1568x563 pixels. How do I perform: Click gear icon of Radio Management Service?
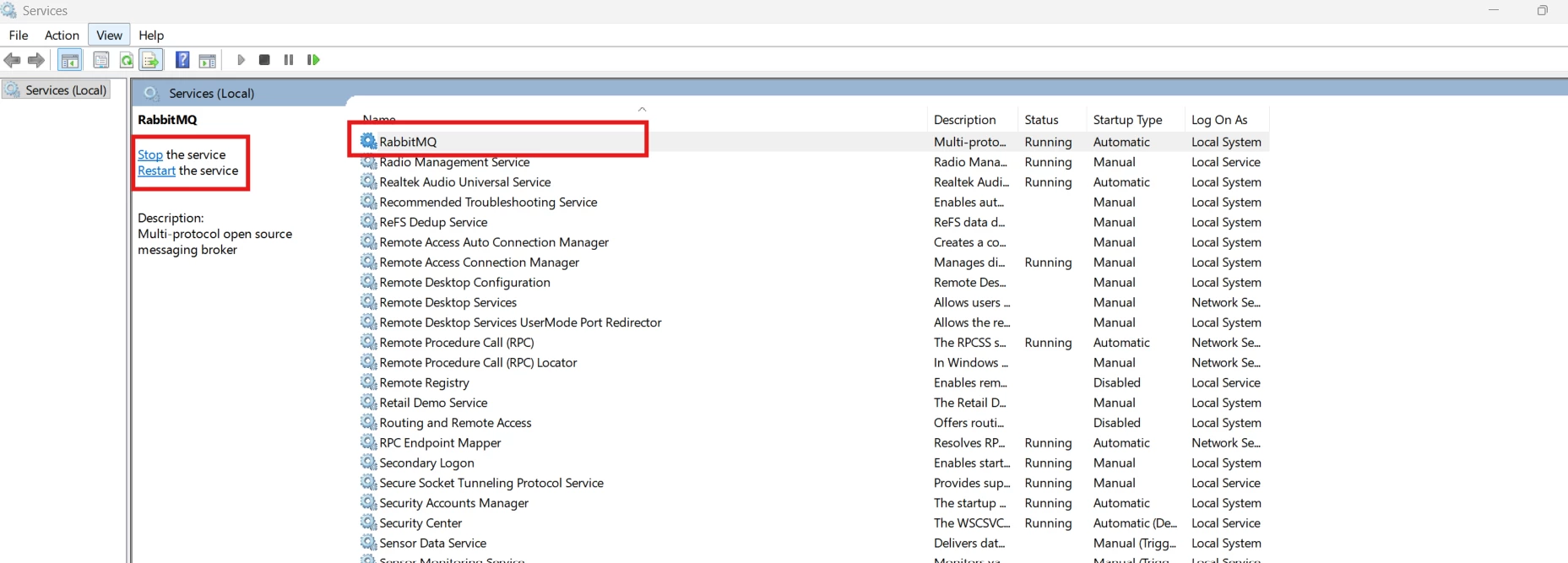[369, 161]
